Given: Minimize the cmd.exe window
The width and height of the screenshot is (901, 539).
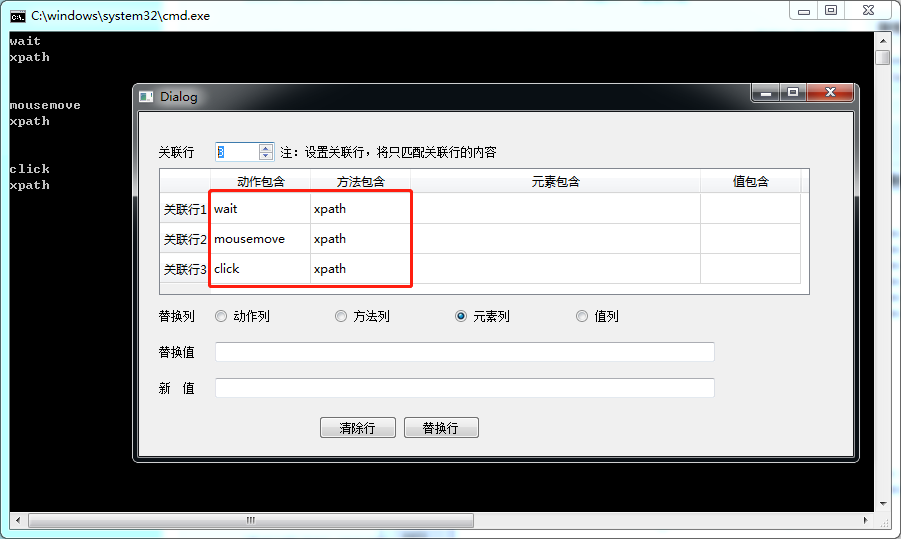Looking at the screenshot, I should pyautogui.click(x=804, y=10).
